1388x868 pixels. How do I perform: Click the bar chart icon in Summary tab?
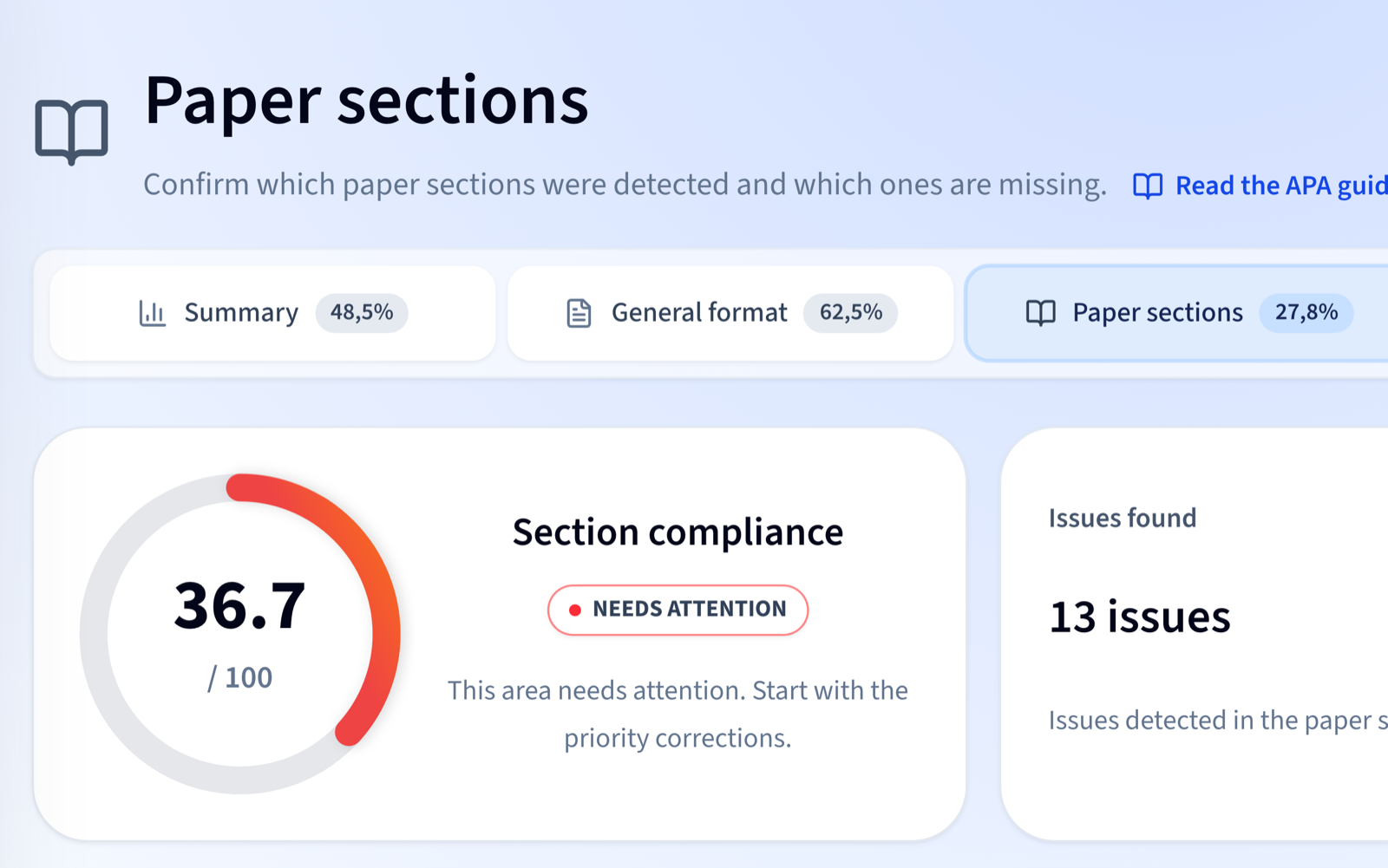[153, 313]
